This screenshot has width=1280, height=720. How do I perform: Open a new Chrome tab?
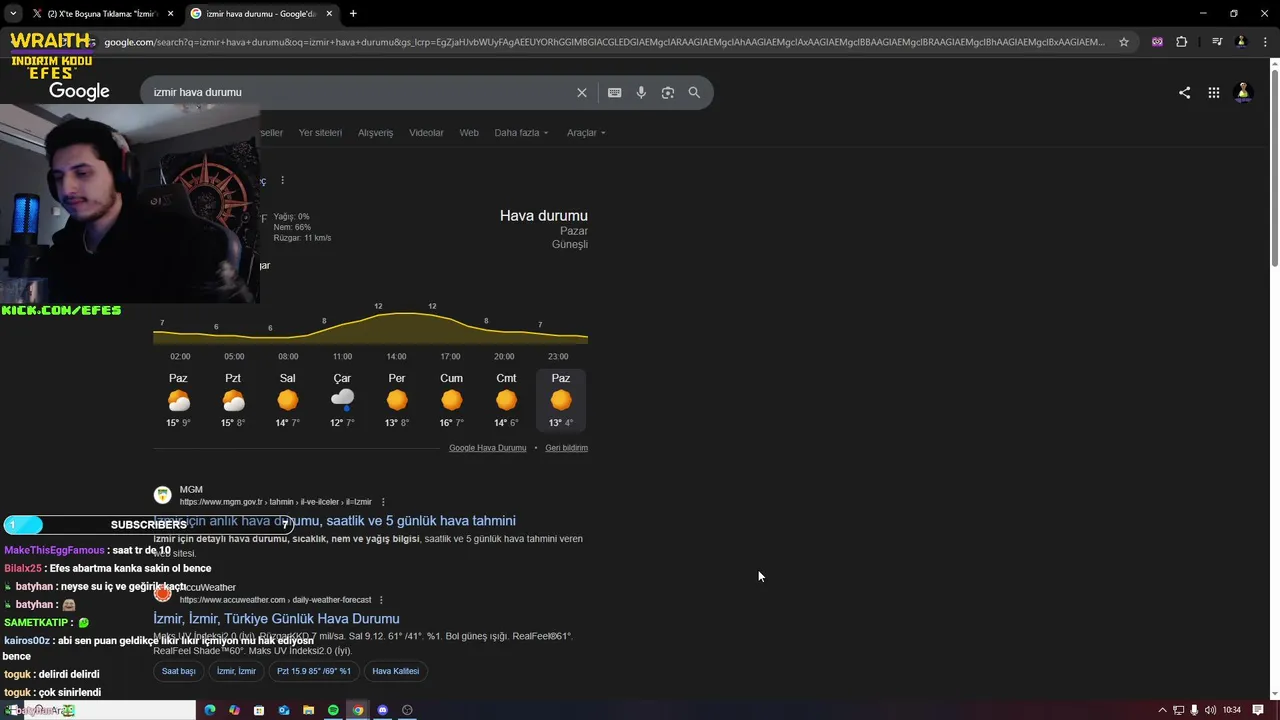(x=353, y=13)
